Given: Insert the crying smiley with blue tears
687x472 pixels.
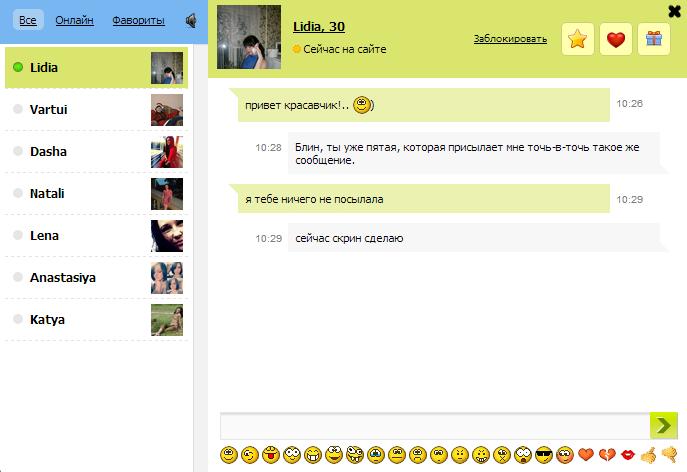Looking at the screenshot, I should click(376, 455).
